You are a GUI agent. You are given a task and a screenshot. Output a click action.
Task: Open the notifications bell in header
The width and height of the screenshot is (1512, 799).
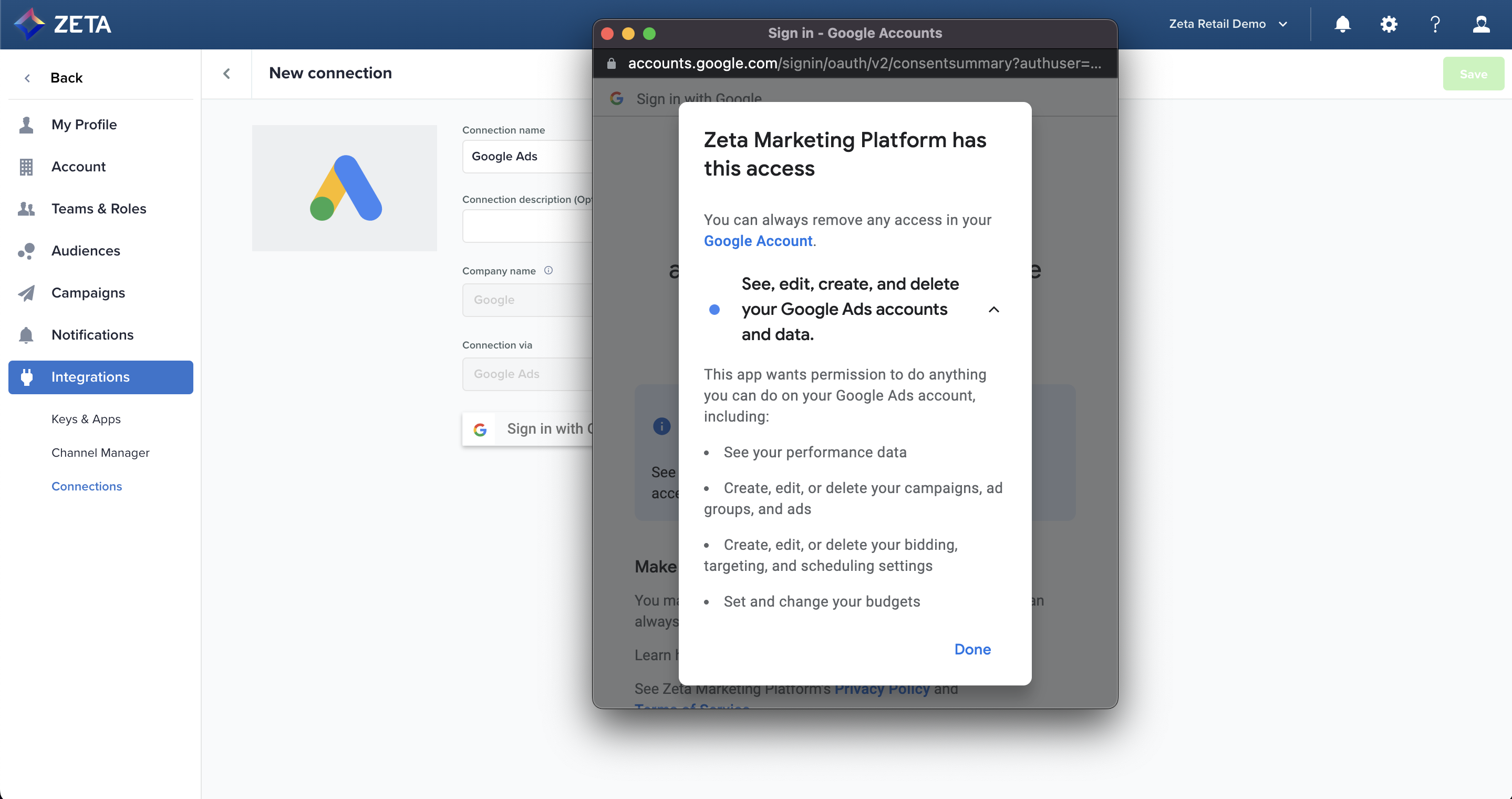pyautogui.click(x=1342, y=24)
